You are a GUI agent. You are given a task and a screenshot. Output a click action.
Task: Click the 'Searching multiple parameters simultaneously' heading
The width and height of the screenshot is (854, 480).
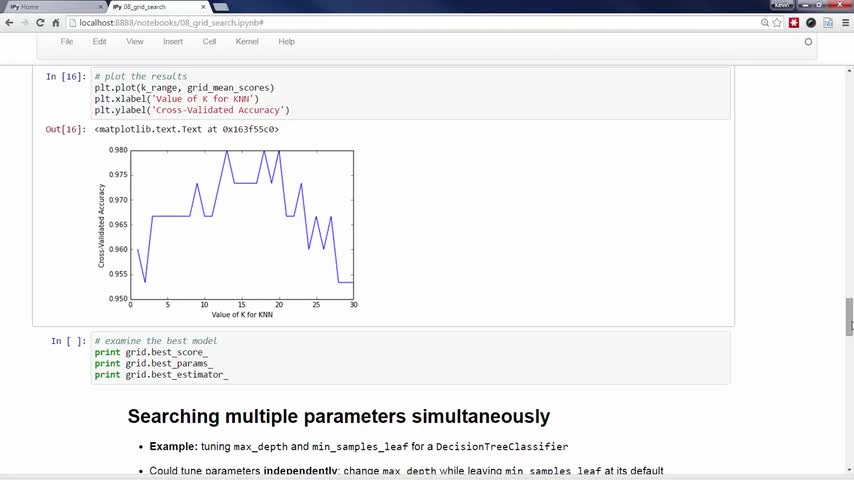pos(339,416)
